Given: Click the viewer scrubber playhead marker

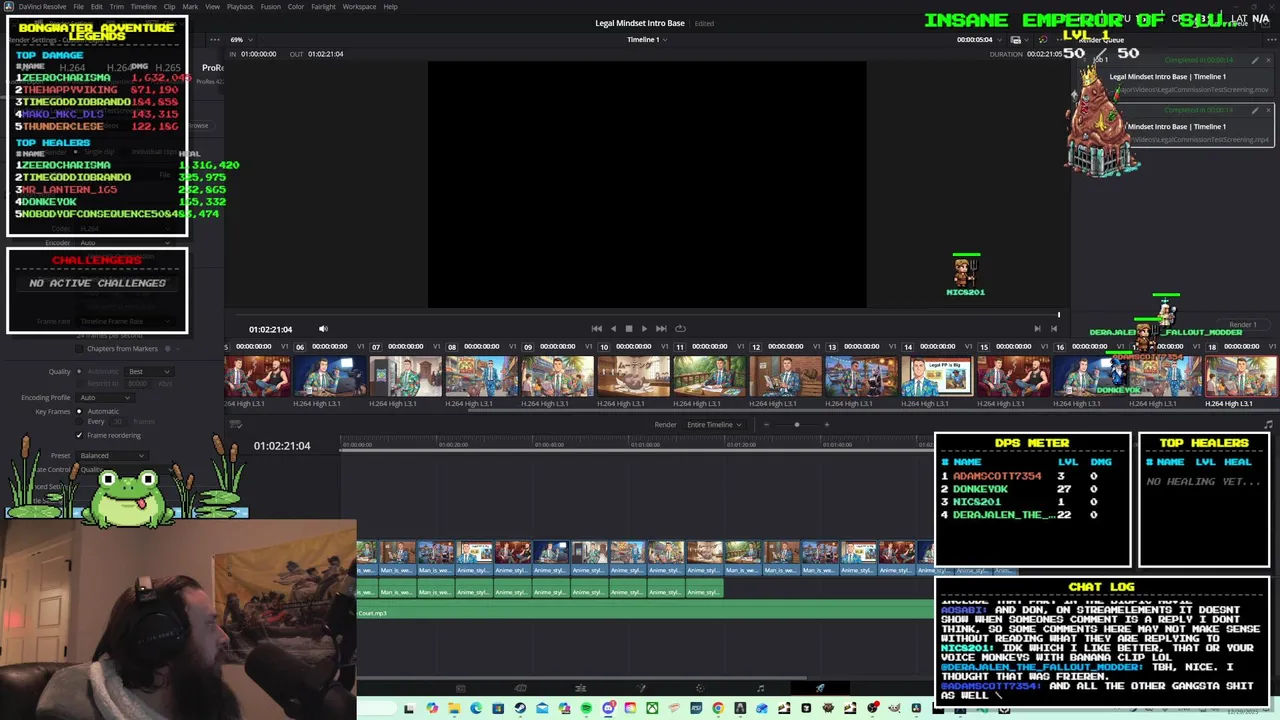Looking at the screenshot, I should 1059,315.
